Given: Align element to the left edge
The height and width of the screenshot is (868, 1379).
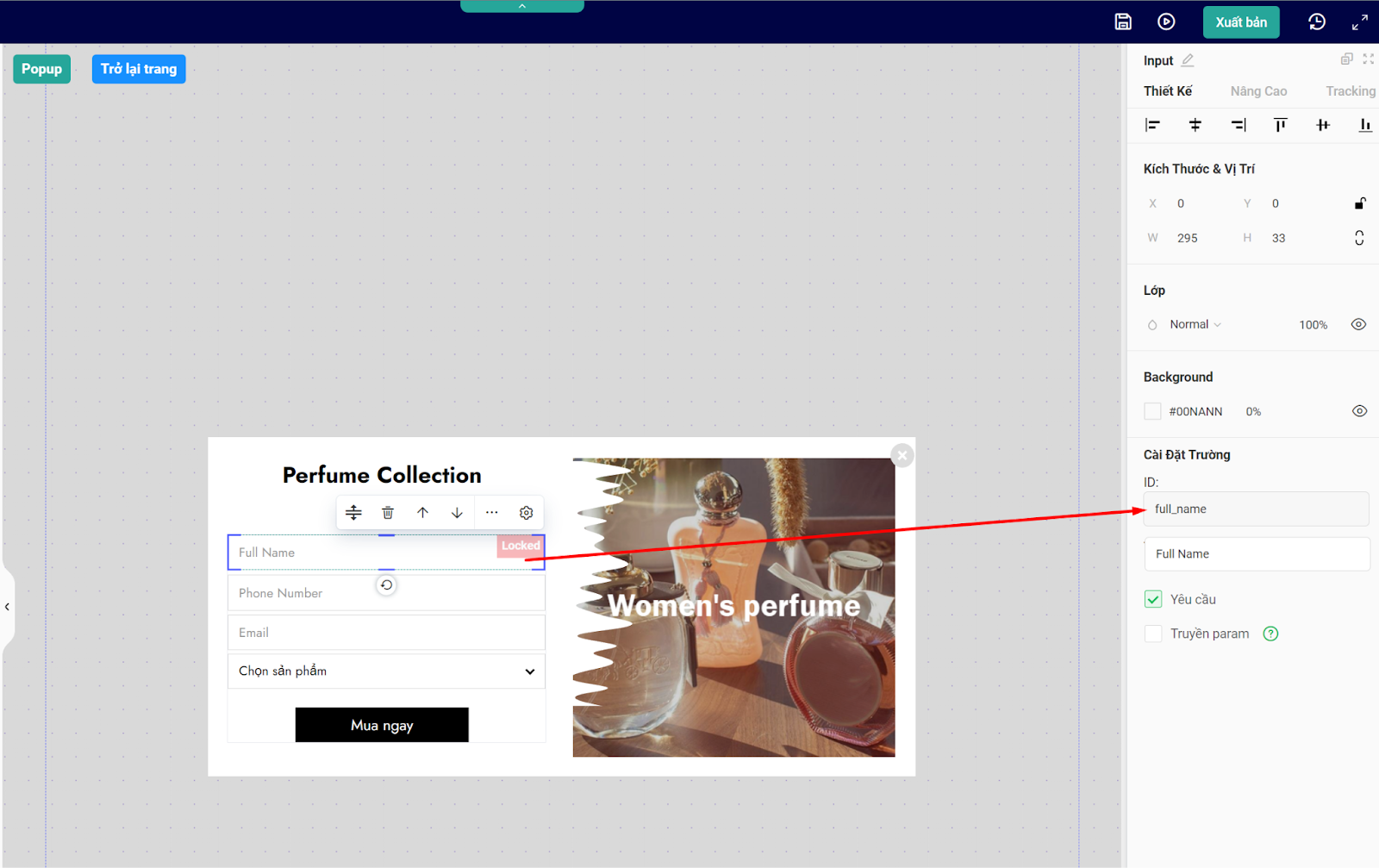Looking at the screenshot, I should [1152, 125].
